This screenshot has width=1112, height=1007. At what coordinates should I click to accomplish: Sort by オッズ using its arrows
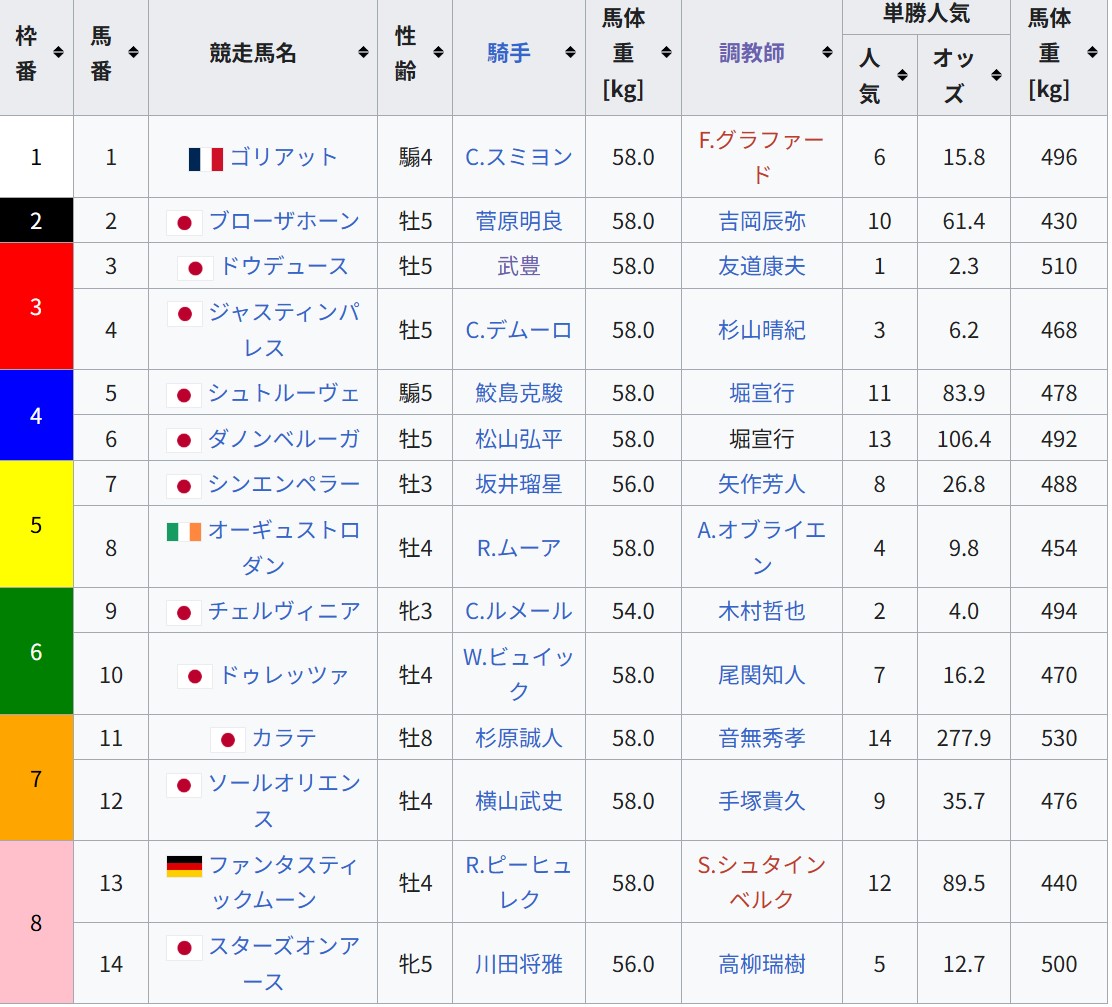[996, 75]
